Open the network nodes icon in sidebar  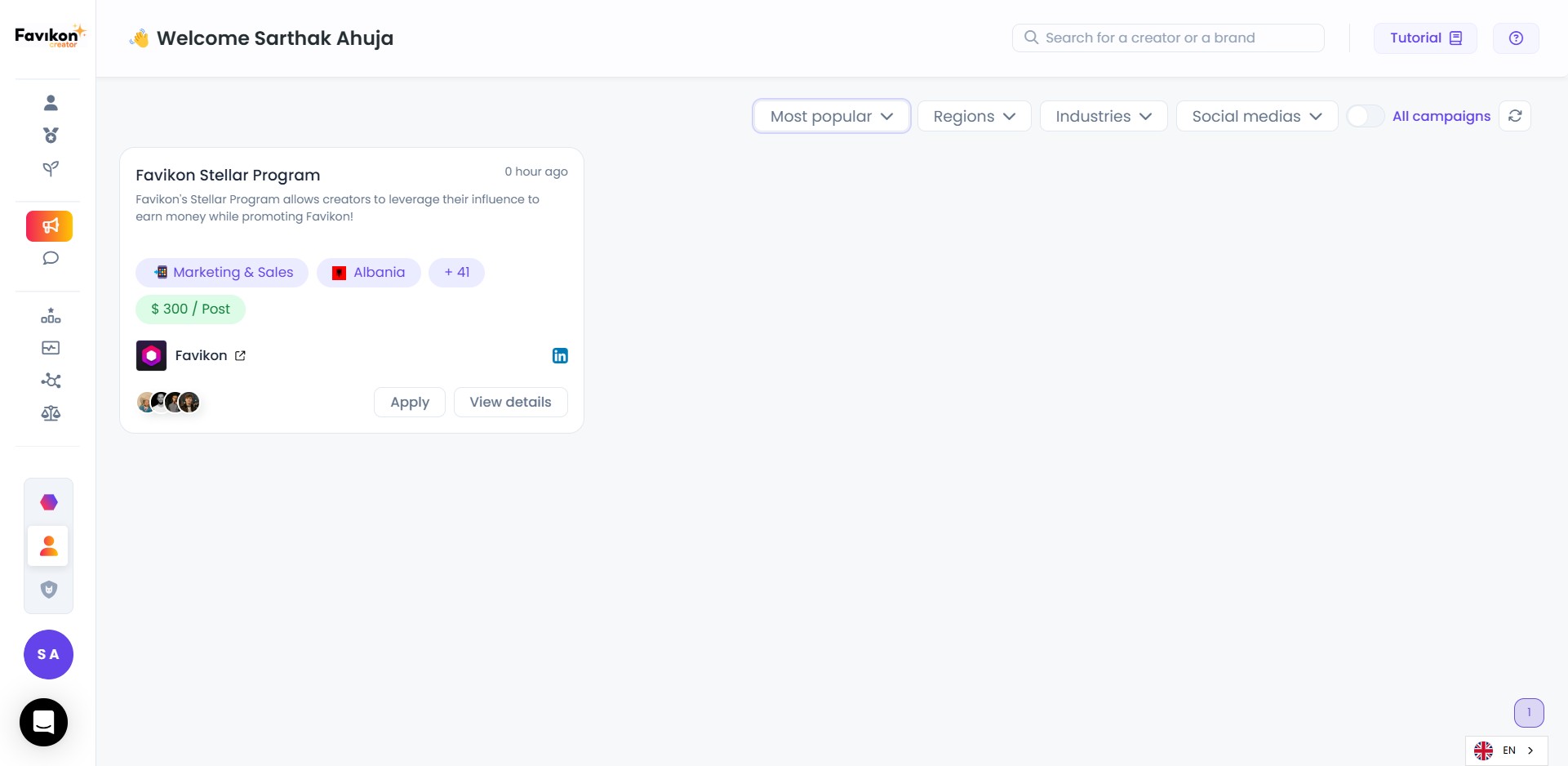(51, 381)
